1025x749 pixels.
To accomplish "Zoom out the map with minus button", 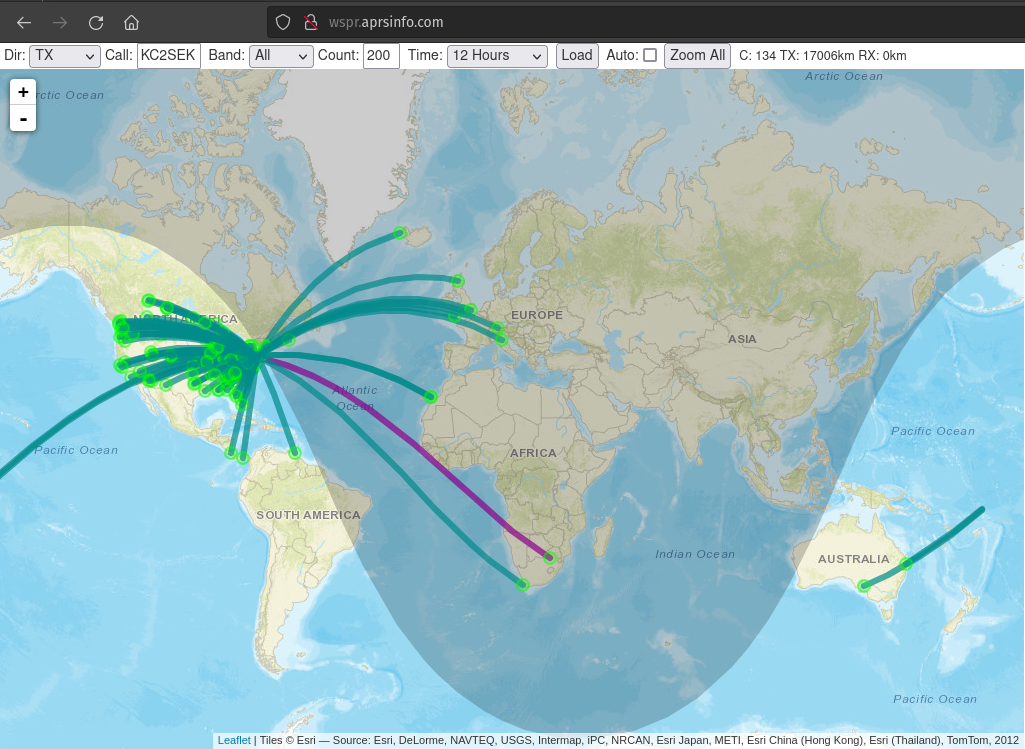I will [x=23, y=118].
